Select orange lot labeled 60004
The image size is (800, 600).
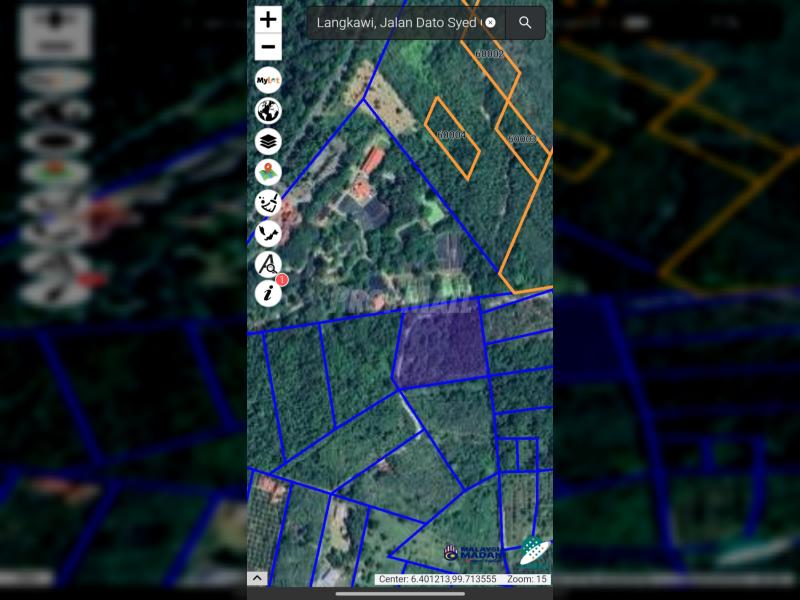coord(452,137)
